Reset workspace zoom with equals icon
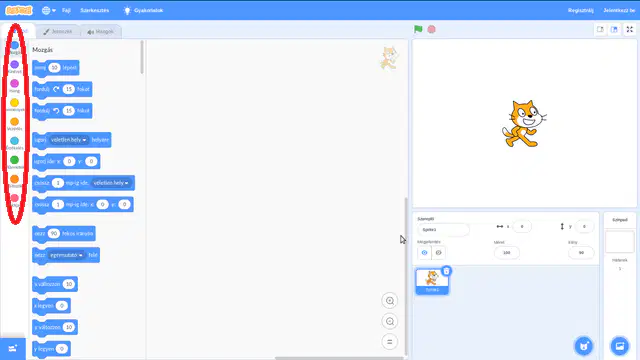This screenshot has height=360, width=640. tap(390, 342)
